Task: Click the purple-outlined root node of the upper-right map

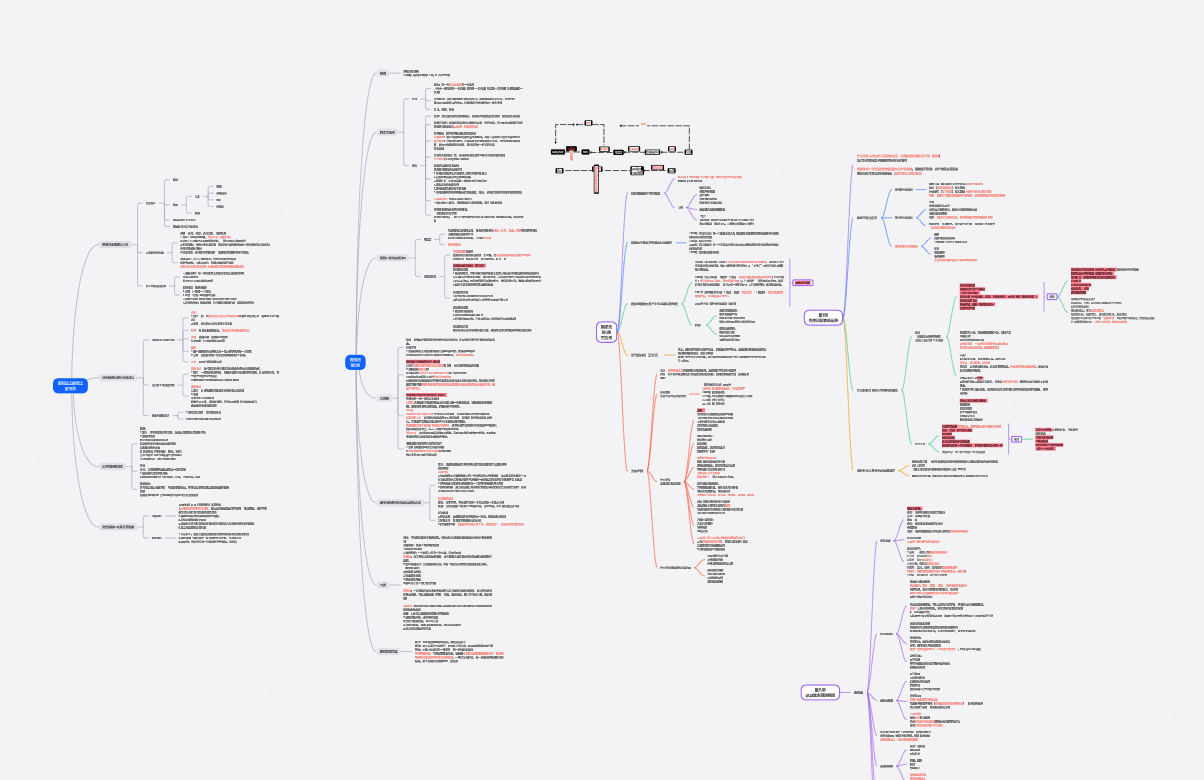Action: (823, 317)
